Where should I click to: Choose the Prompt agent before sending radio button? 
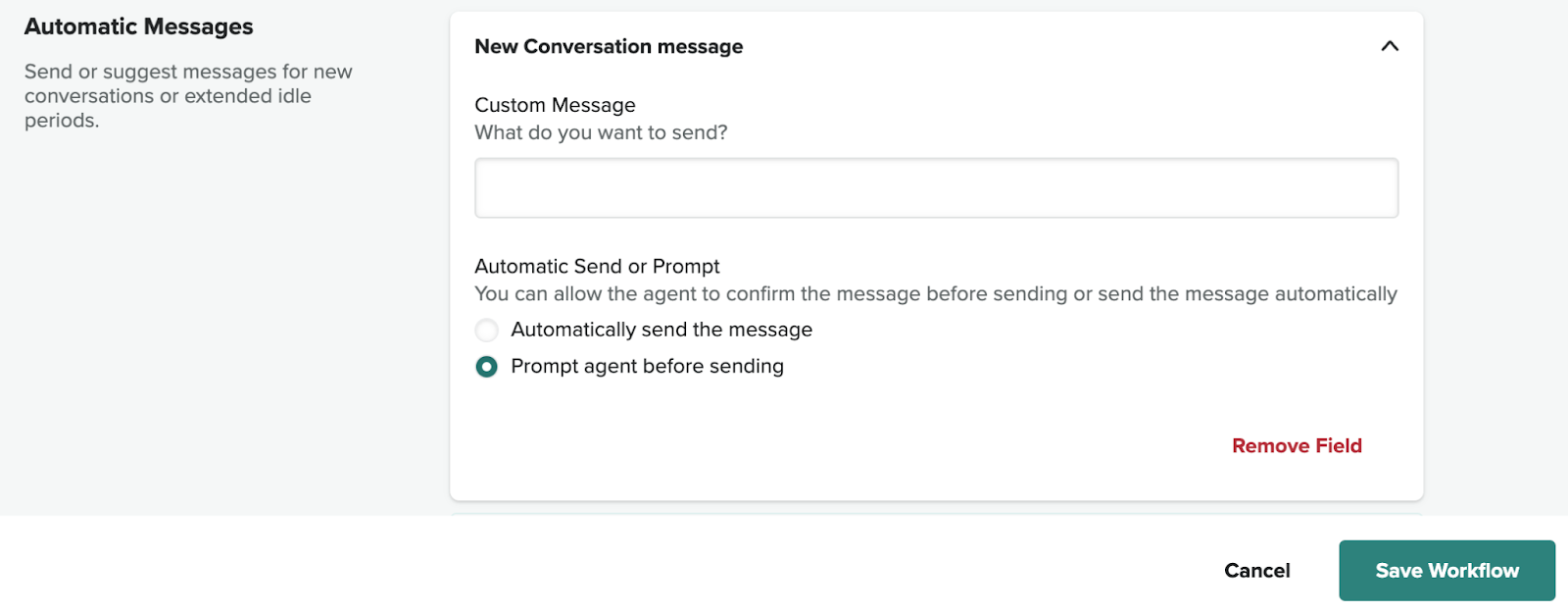tap(486, 367)
